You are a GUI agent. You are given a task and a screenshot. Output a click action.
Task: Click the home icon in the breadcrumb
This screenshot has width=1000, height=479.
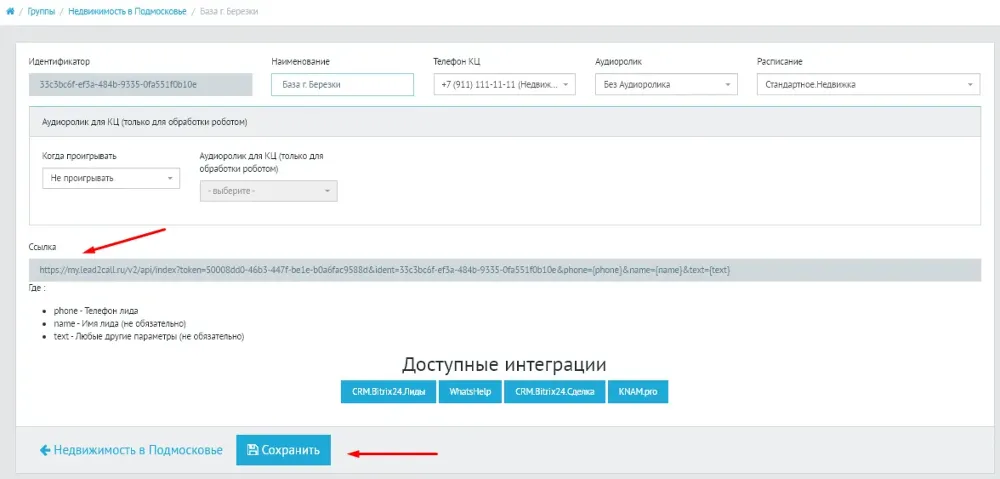10,9
